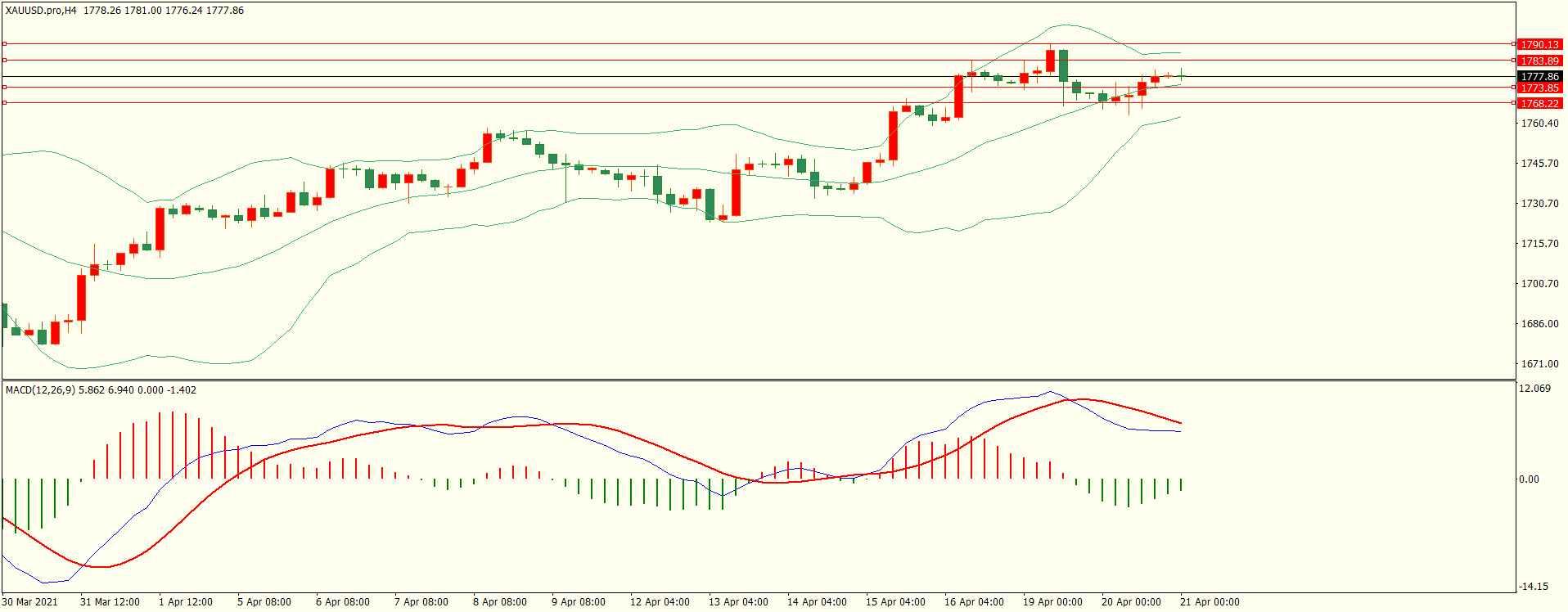The width and height of the screenshot is (1568, 612).
Task: Click the 1790.13 price level label
Action: click(x=1539, y=45)
